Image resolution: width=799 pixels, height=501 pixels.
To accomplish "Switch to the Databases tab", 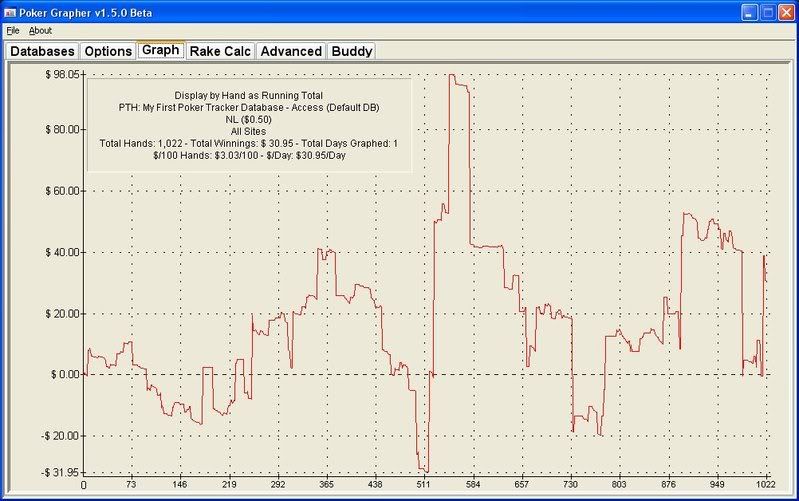I will [x=42, y=50].
